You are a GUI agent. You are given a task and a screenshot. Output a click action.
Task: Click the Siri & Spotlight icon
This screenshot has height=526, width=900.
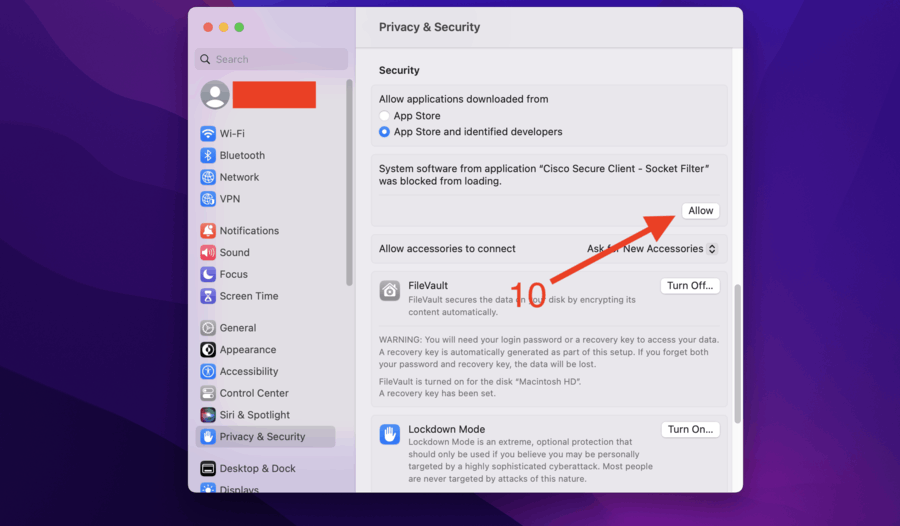coord(208,415)
